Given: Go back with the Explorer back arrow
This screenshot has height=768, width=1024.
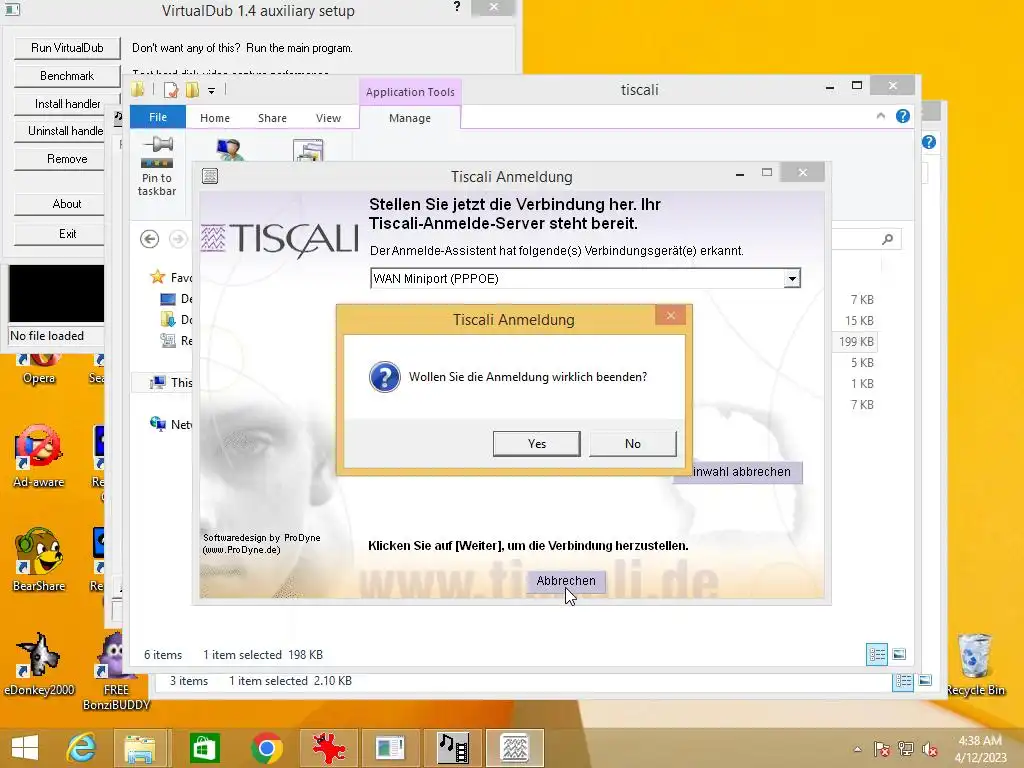Looking at the screenshot, I should pyautogui.click(x=150, y=239).
